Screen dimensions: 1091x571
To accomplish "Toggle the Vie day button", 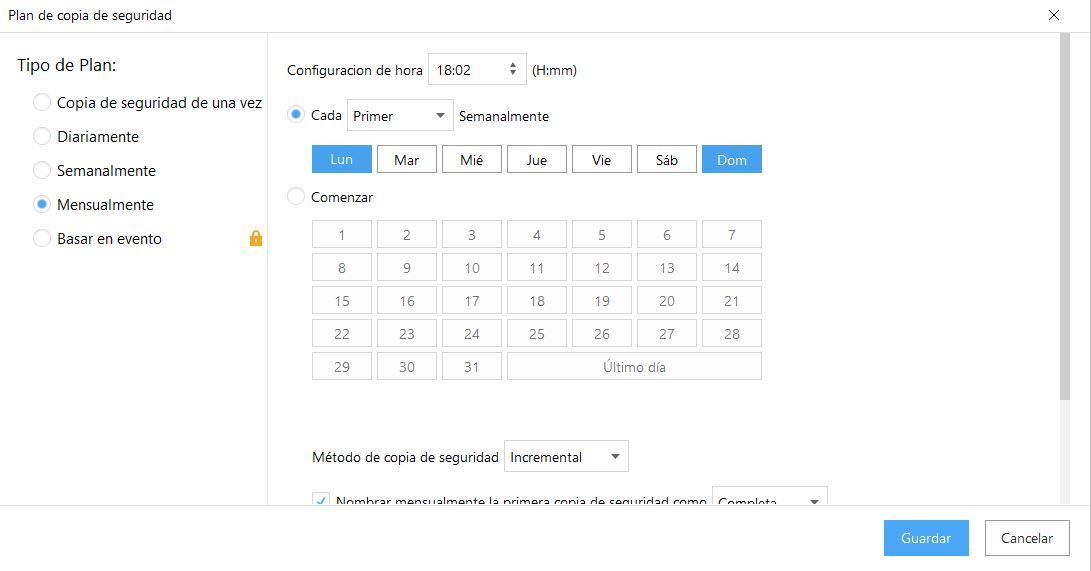I will [x=601, y=159].
